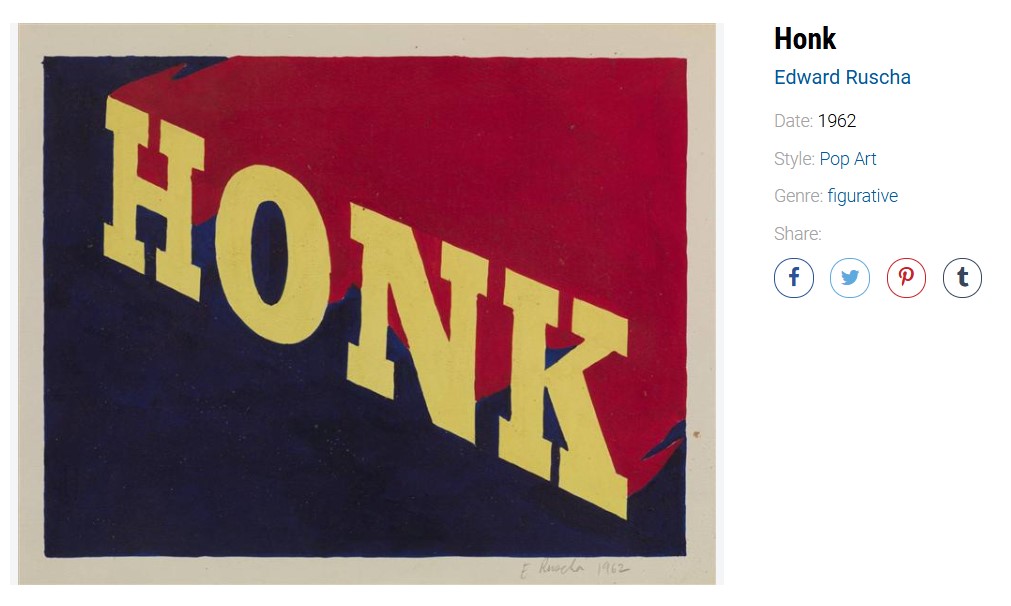
Task: Click the Share: label
Action: coord(798,233)
